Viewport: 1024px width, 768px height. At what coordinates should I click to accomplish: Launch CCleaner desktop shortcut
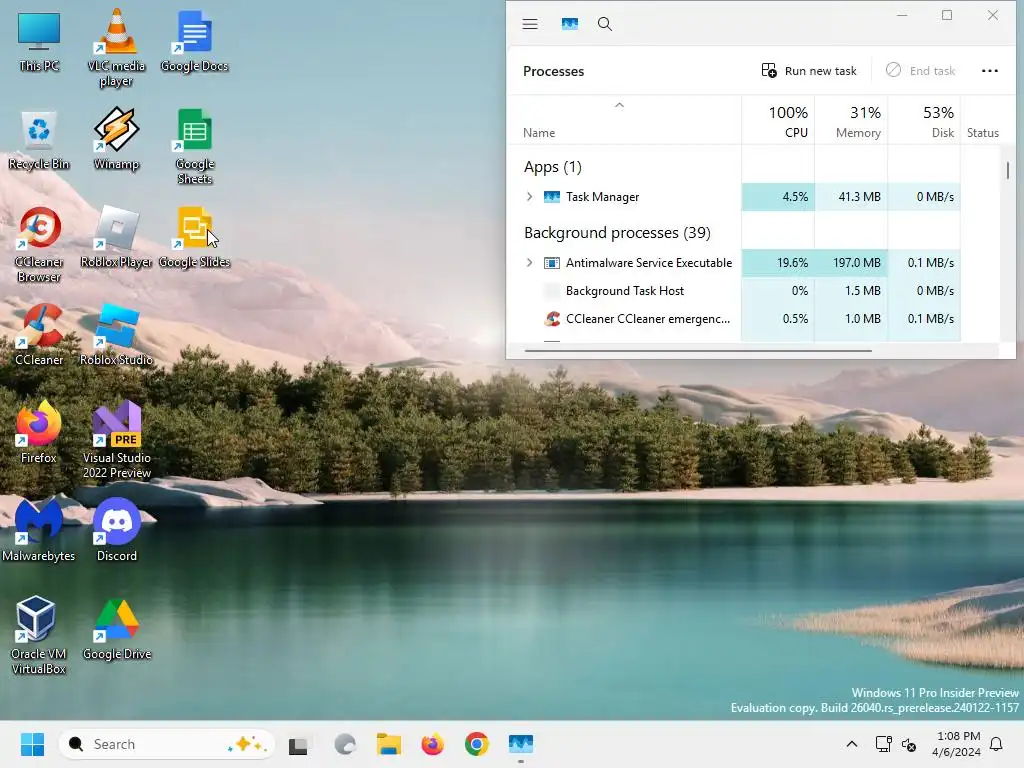pyautogui.click(x=39, y=336)
